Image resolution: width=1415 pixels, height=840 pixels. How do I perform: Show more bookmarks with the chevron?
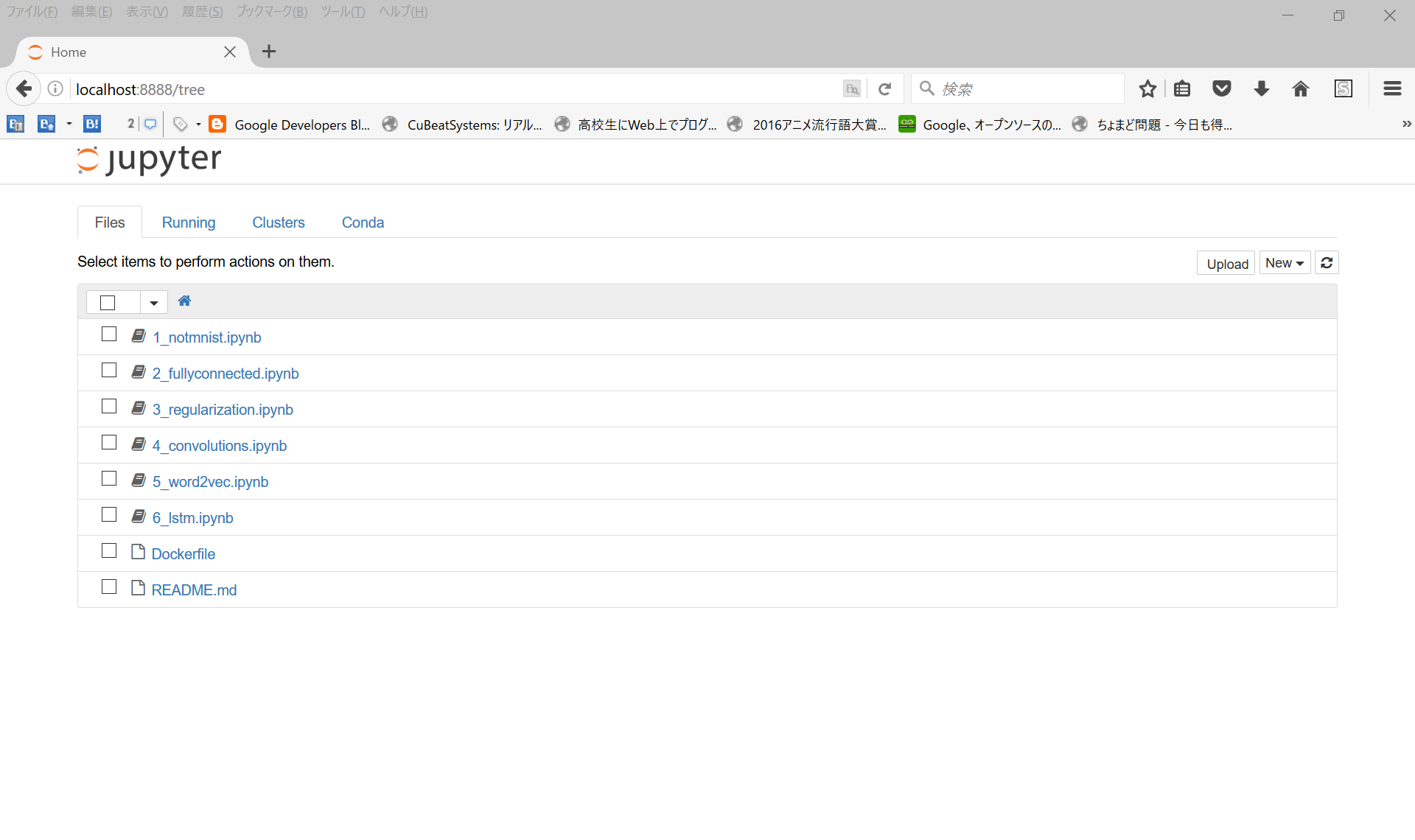click(1406, 124)
